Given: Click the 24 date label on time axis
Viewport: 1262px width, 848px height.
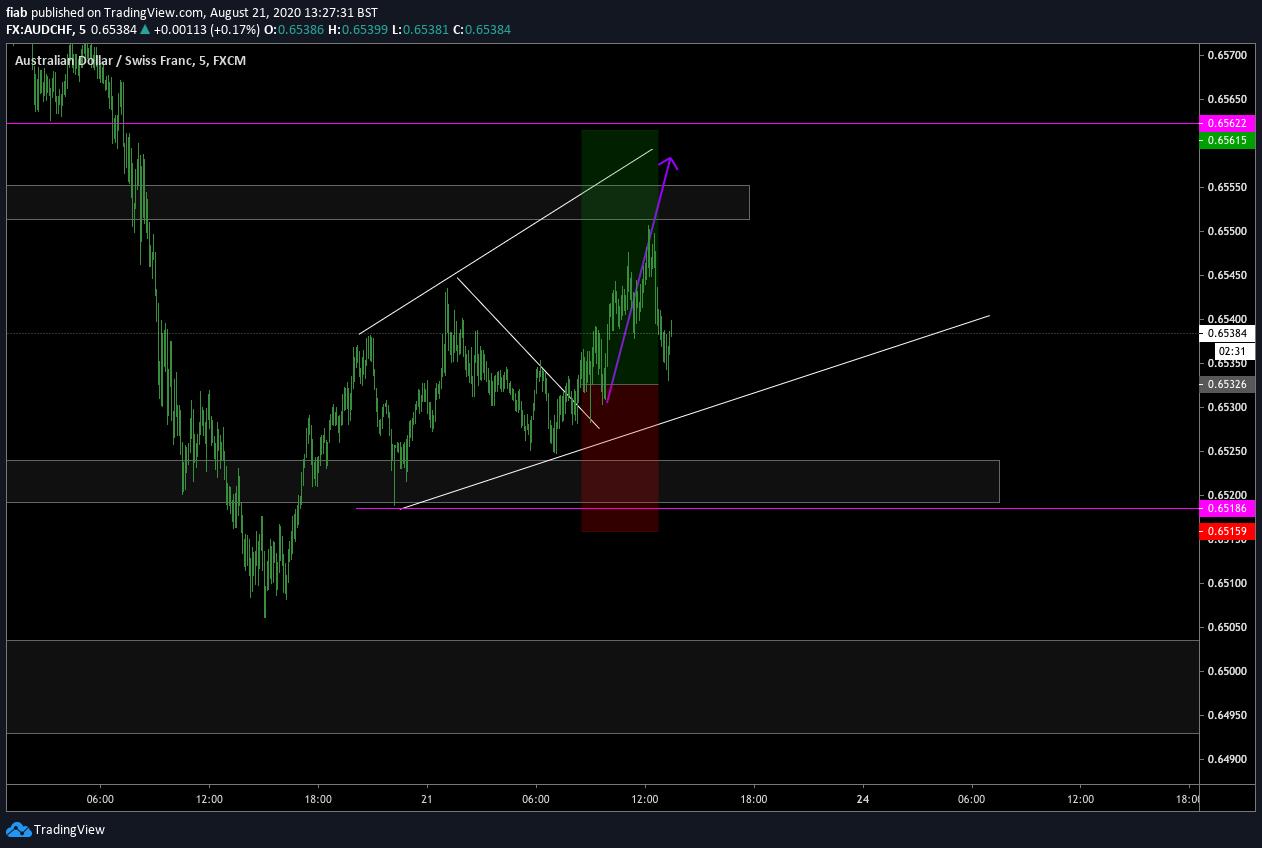Looking at the screenshot, I should pos(863,799).
